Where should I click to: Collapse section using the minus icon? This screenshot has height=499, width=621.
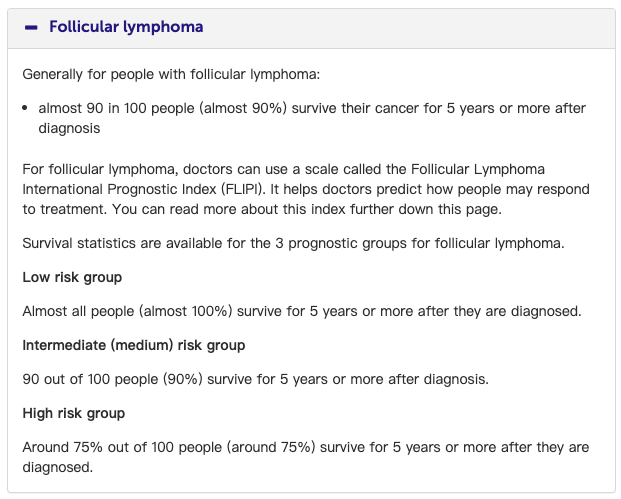click(31, 27)
